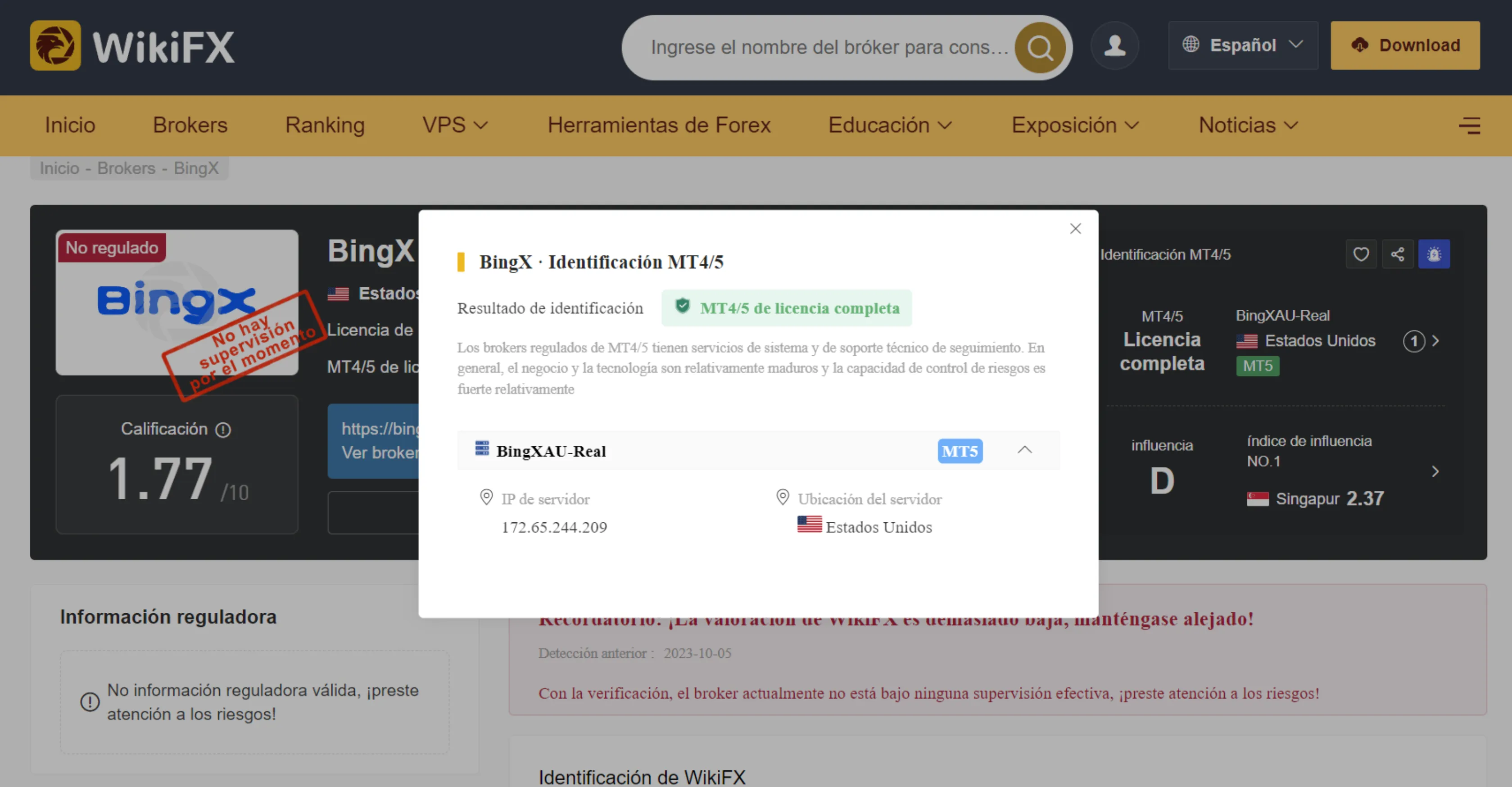1512x787 pixels.
Task: Open the user account profile icon
Action: 1114,46
